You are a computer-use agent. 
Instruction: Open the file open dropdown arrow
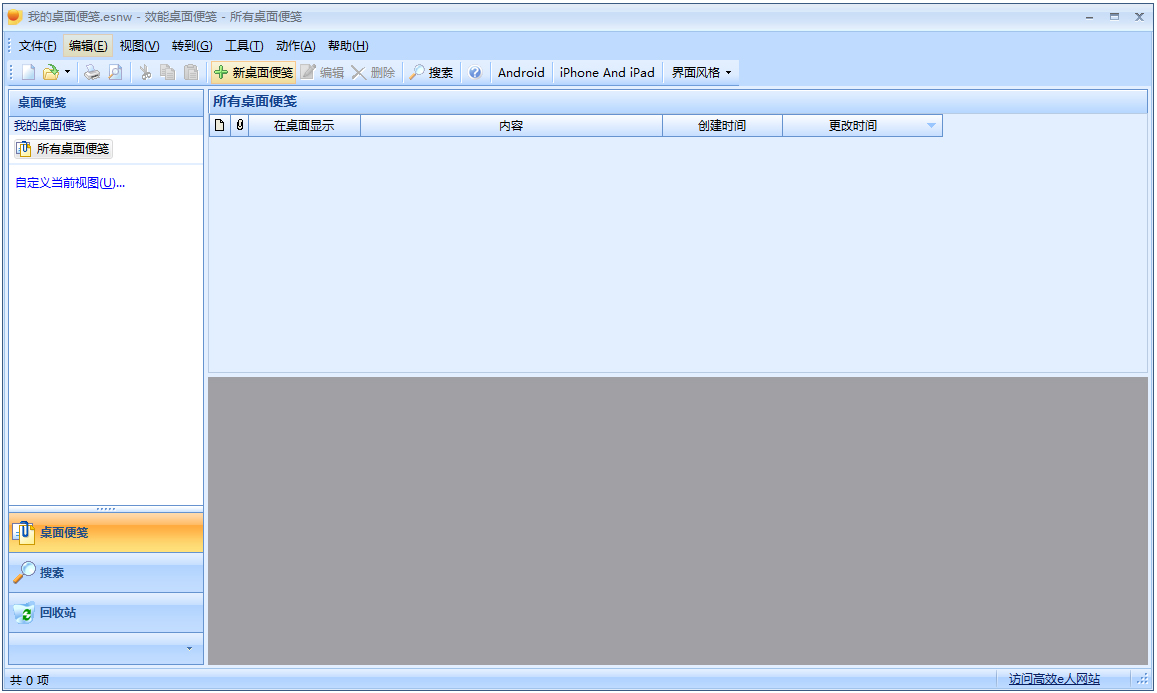[67, 71]
